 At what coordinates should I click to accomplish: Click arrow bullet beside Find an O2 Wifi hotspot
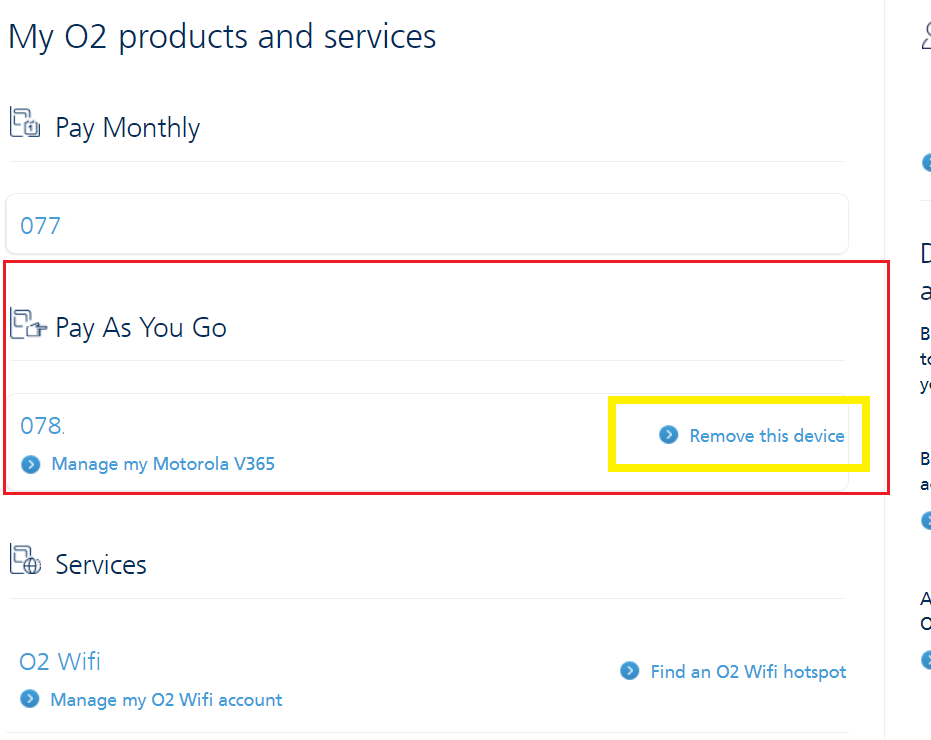629,670
